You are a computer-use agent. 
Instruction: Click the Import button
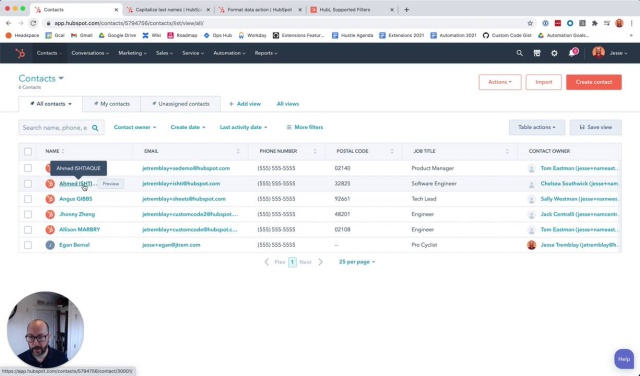(x=543, y=82)
